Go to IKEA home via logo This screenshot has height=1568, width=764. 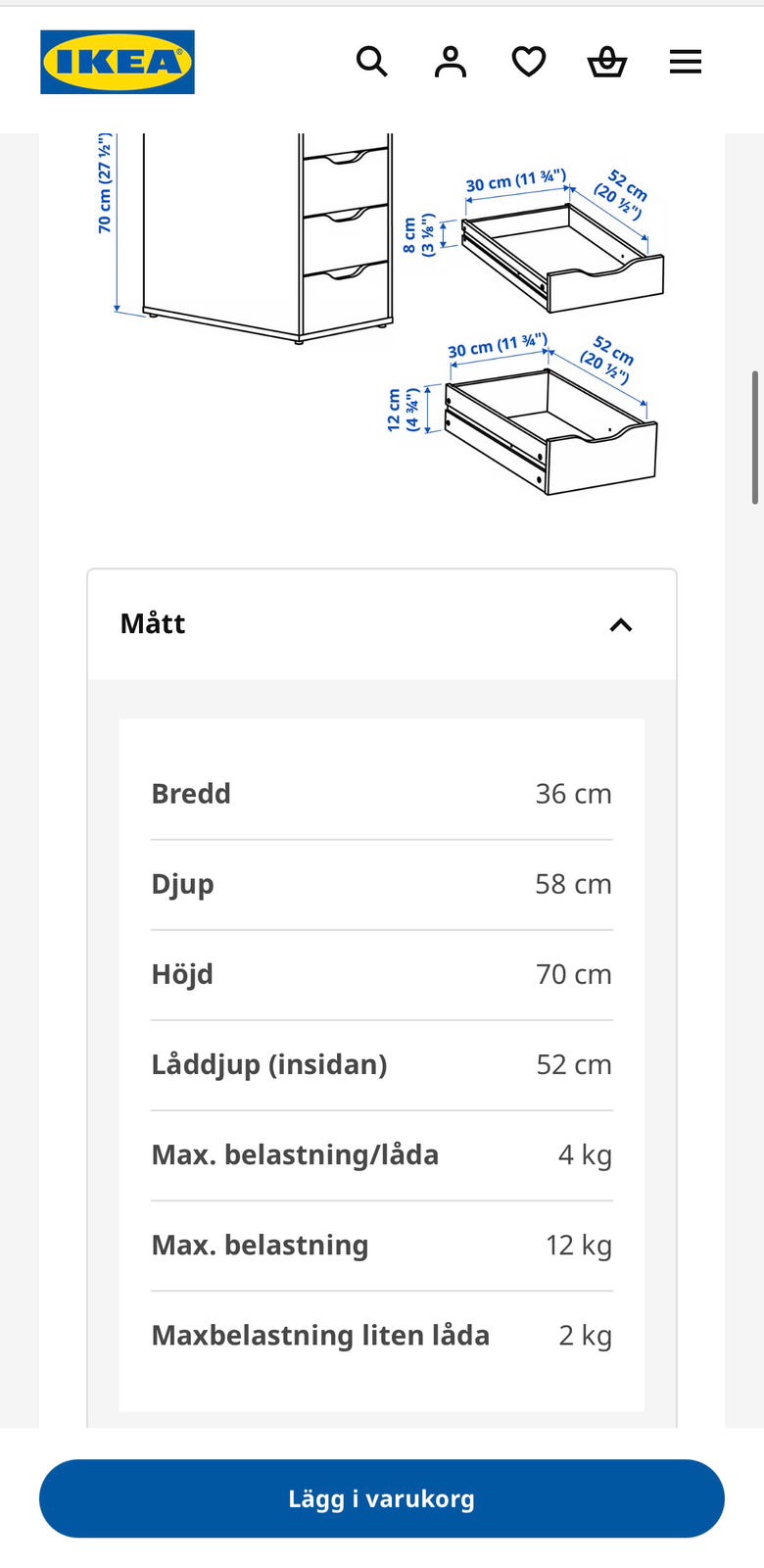(118, 62)
